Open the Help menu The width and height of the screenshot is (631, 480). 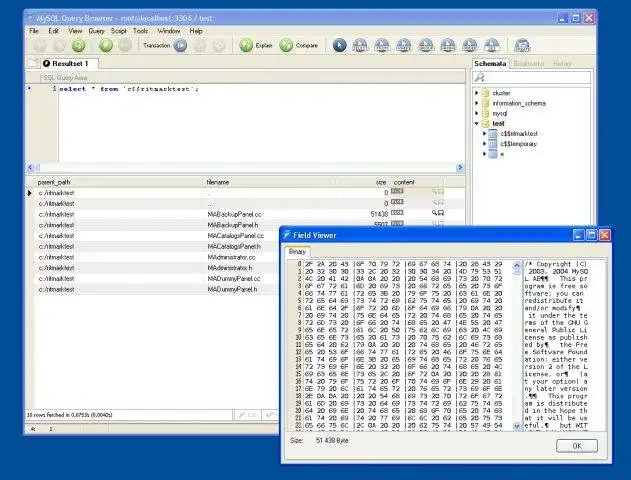196,31
